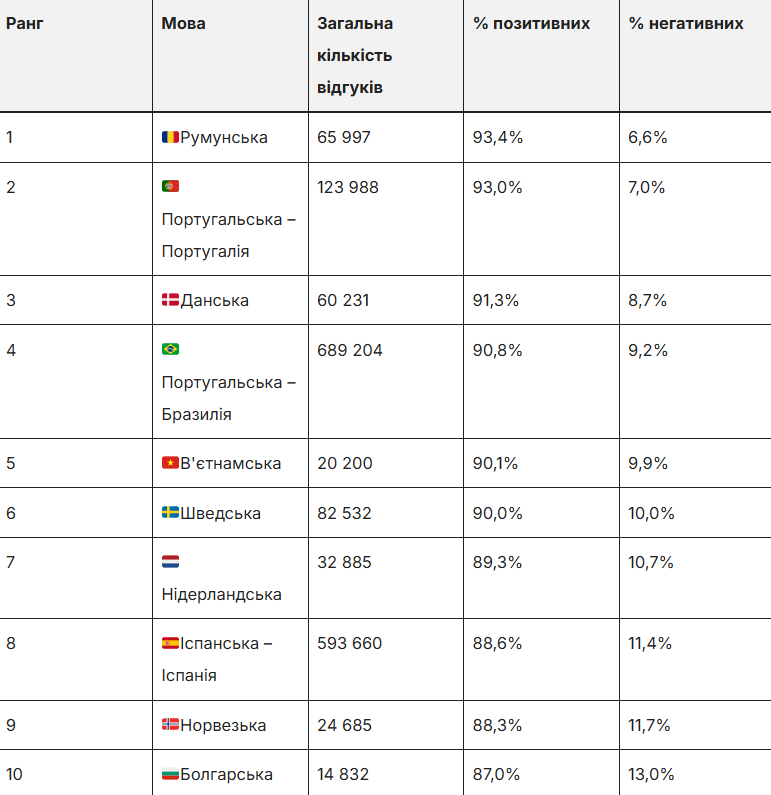Select the "% негативних" column header
Image resolution: width=771 pixels, height=795 pixels.
pyautogui.click(x=686, y=23)
